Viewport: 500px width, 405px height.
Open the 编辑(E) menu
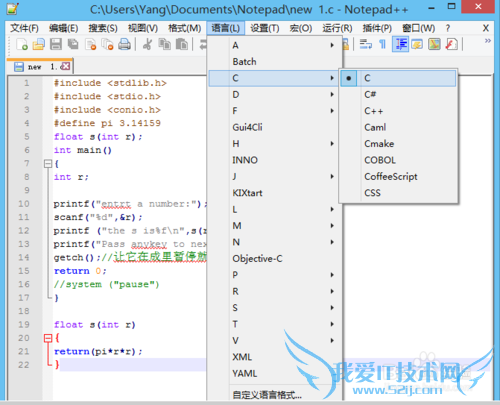tap(64, 28)
